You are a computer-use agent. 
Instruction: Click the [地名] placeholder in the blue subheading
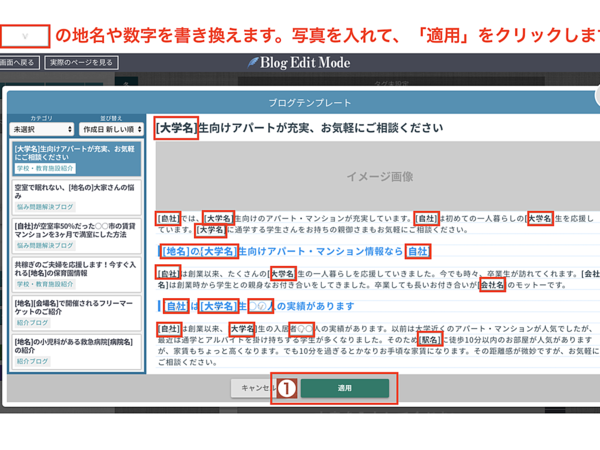point(176,251)
